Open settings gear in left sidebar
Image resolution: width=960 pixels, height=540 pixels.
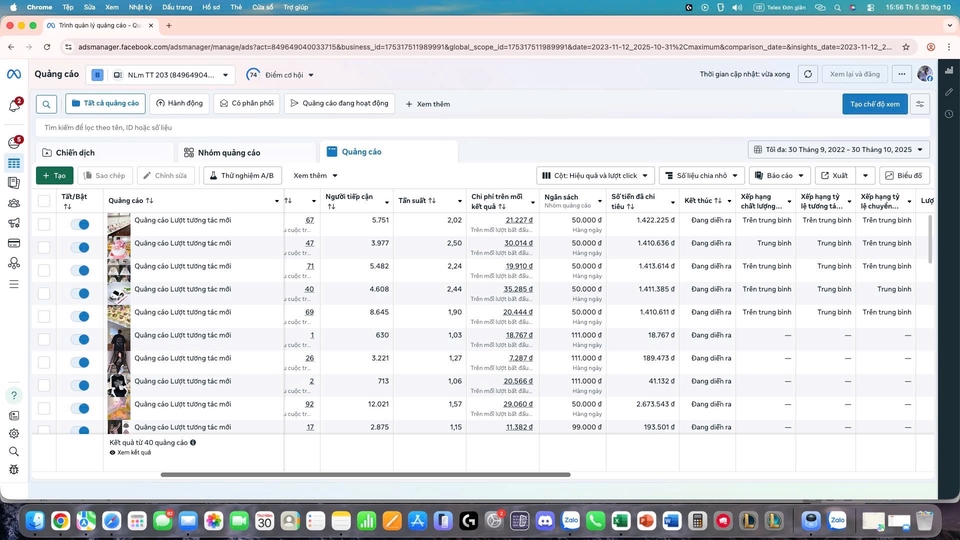tap(14, 433)
